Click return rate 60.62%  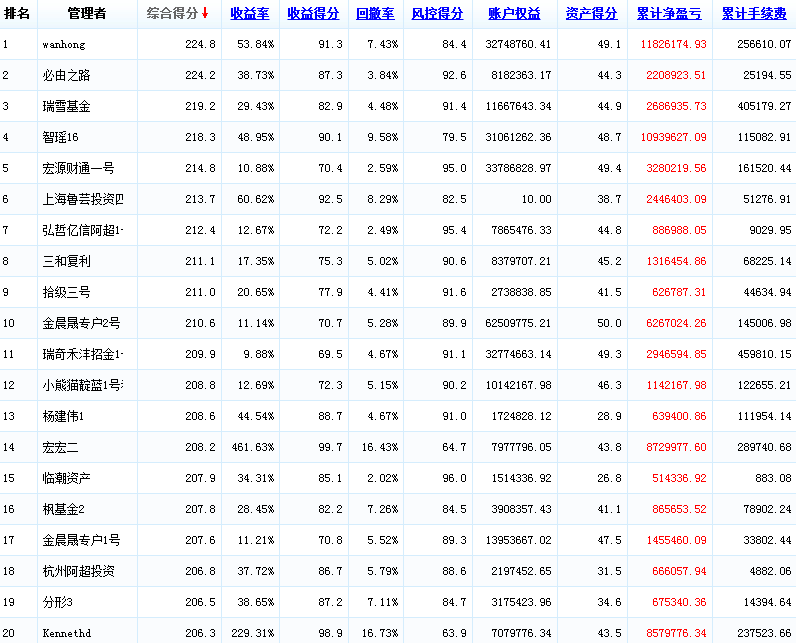click(255, 199)
